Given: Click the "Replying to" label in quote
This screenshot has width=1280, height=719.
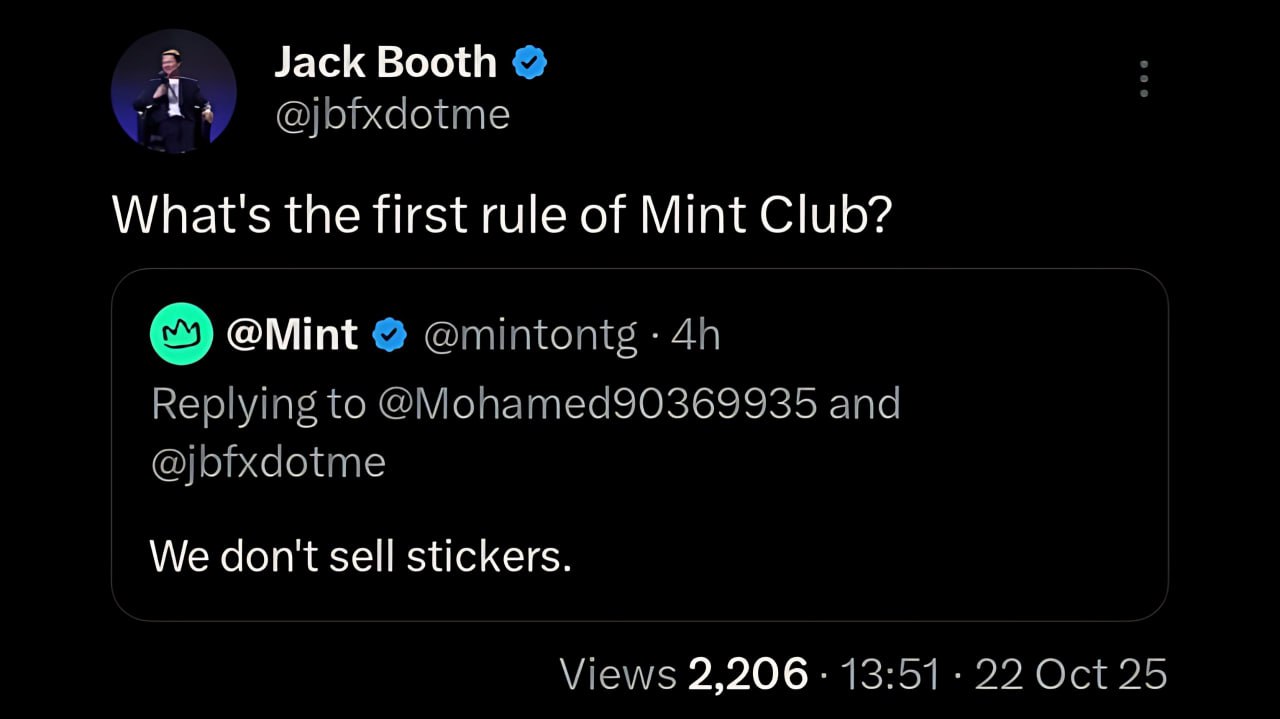Looking at the screenshot, I should pyautogui.click(x=258, y=404).
